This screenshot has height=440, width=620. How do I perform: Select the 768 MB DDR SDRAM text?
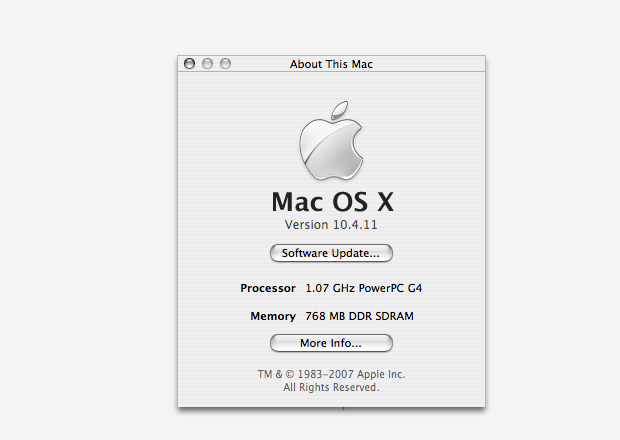coord(359,316)
